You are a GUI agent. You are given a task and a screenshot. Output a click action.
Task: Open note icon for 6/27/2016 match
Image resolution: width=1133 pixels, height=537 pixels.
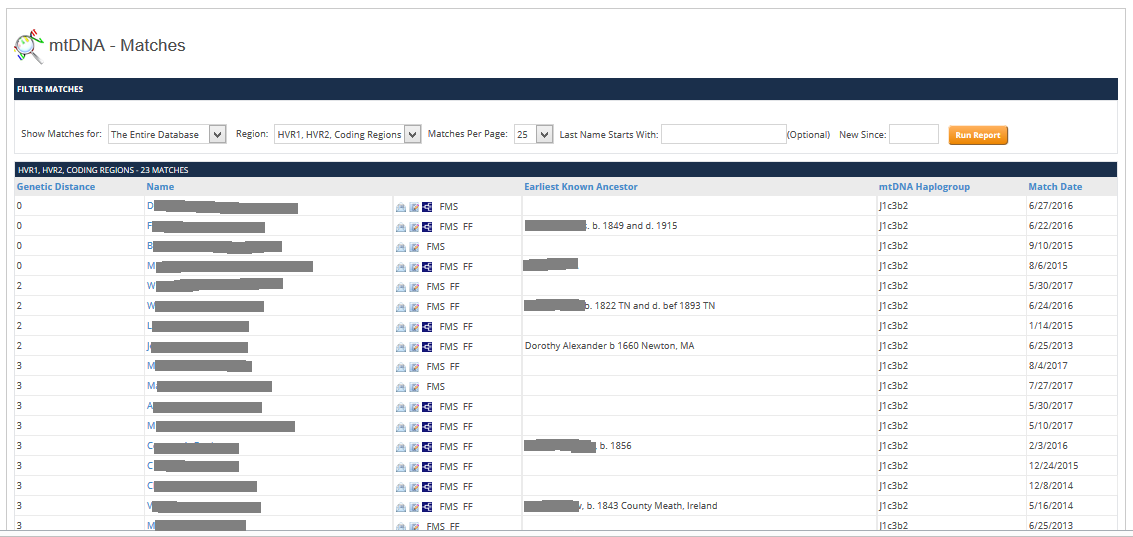pyautogui.click(x=414, y=207)
